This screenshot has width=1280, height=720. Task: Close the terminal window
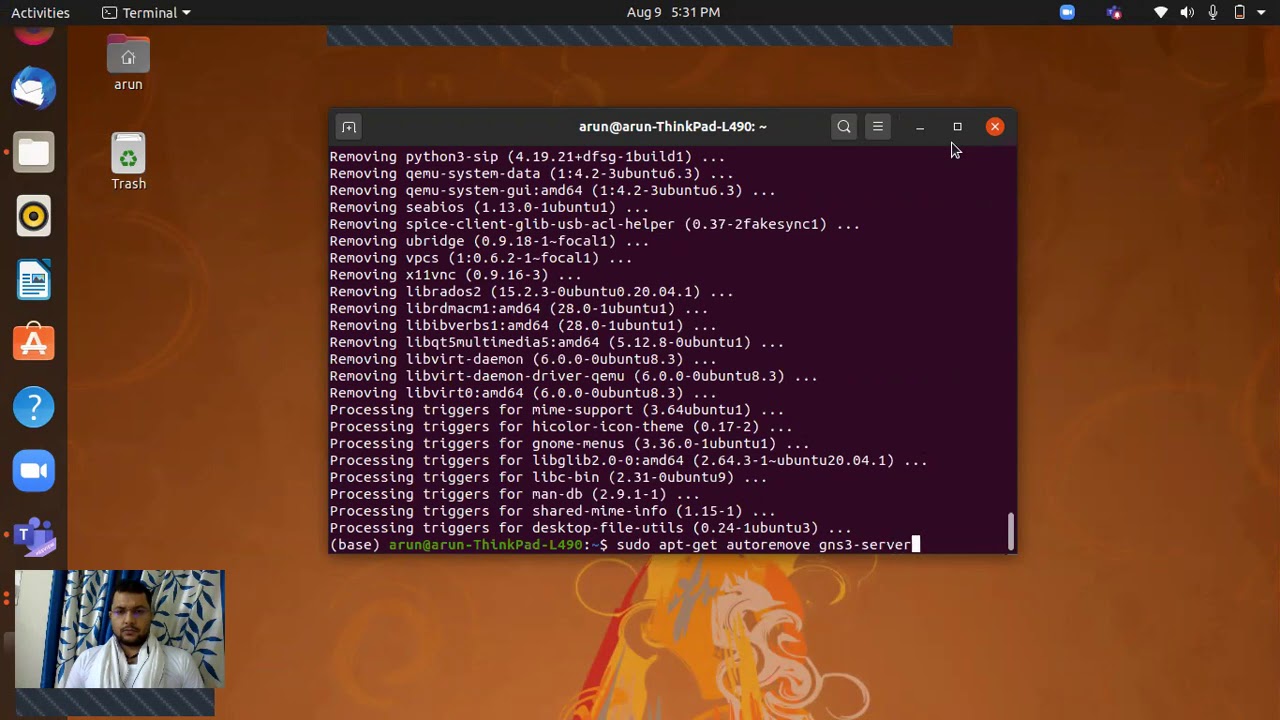coord(995,127)
